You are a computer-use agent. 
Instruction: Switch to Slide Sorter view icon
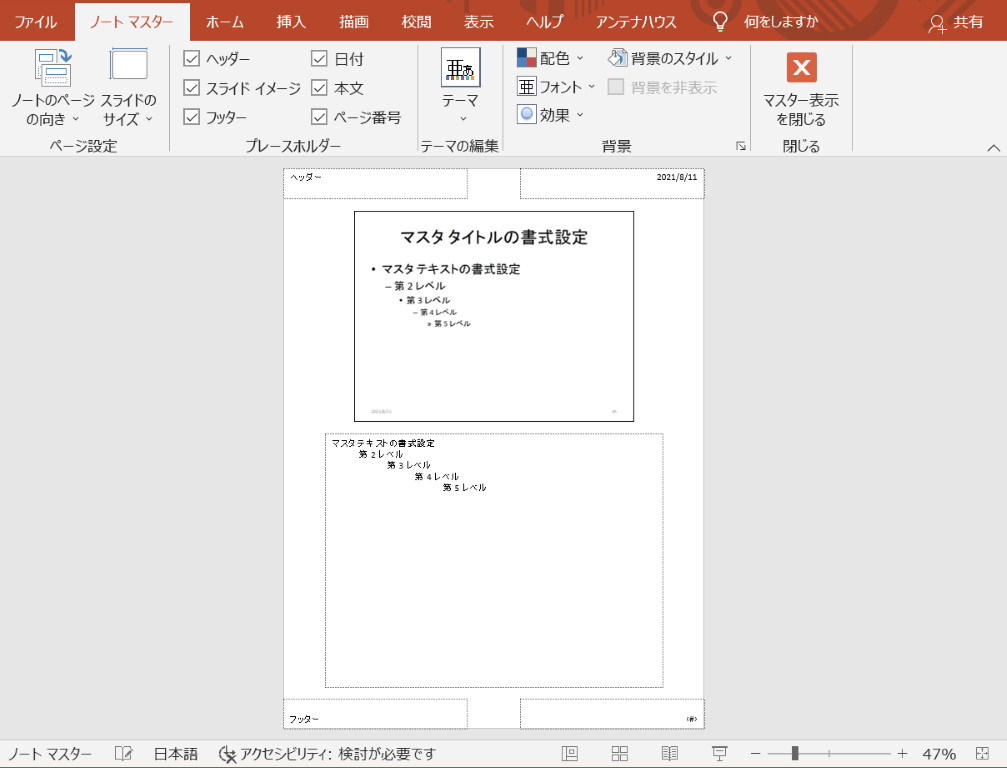(x=620, y=754)
